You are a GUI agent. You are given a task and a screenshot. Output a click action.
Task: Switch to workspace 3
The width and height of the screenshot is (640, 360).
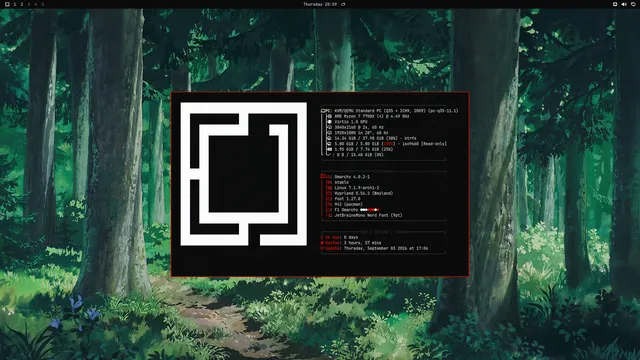pos(29,4)
